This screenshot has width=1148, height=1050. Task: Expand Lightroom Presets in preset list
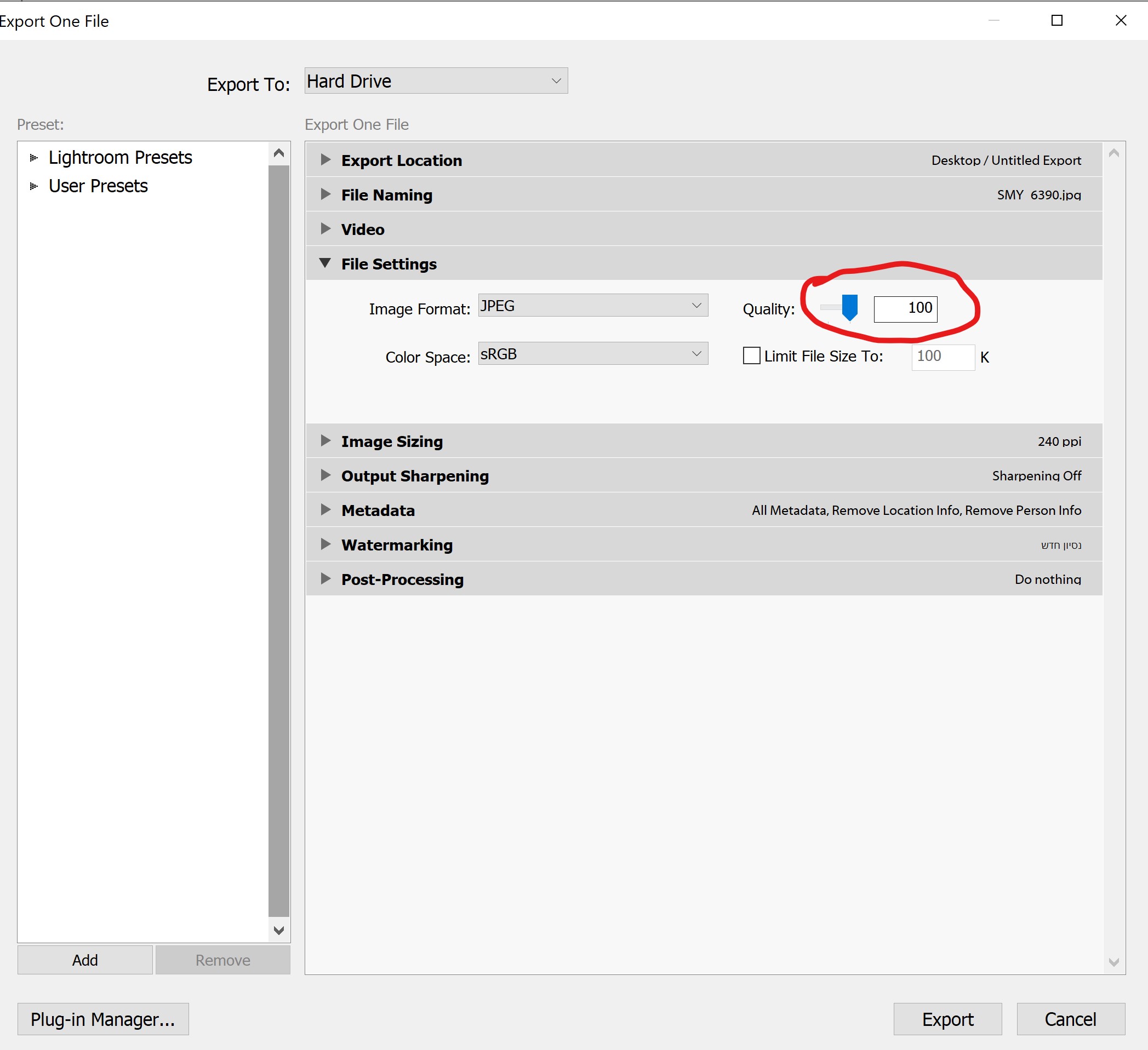[33, 158]
